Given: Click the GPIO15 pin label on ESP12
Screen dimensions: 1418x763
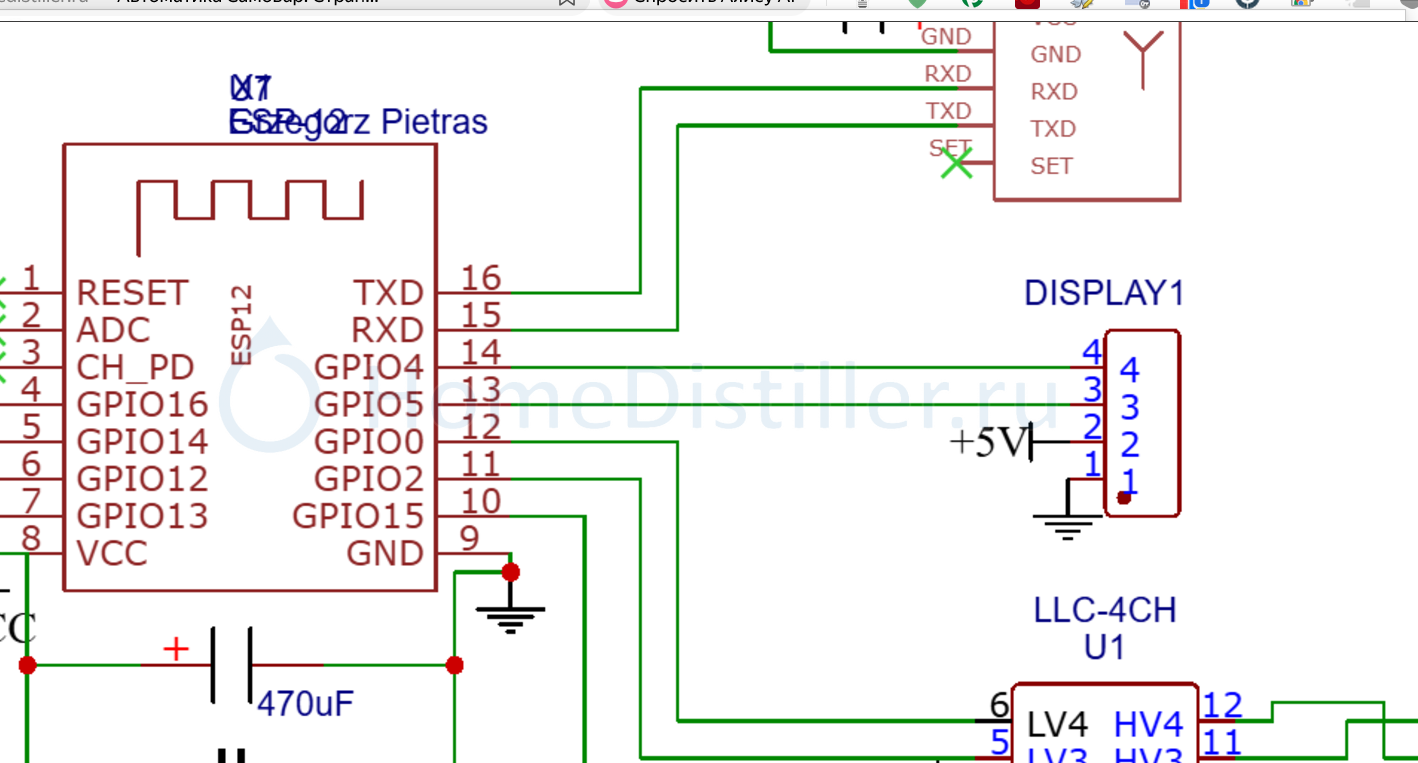Looking at the screenshot, I should point(358,516).
